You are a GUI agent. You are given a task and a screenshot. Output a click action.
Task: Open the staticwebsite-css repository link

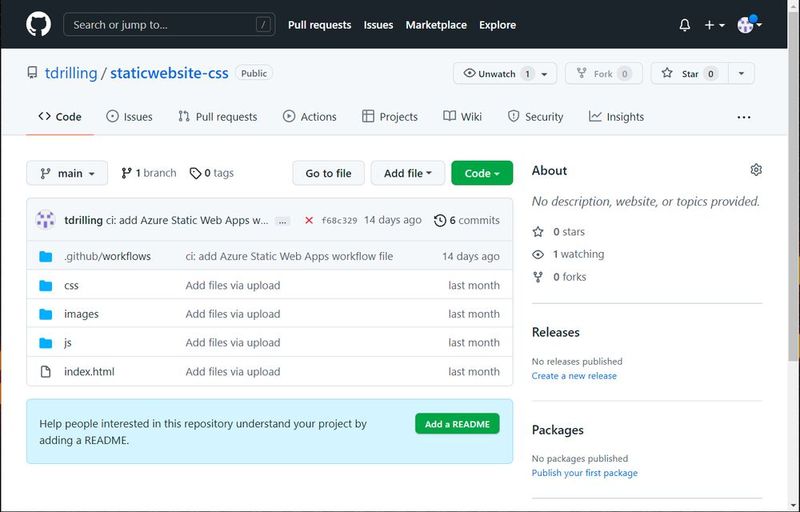point(169,73)
